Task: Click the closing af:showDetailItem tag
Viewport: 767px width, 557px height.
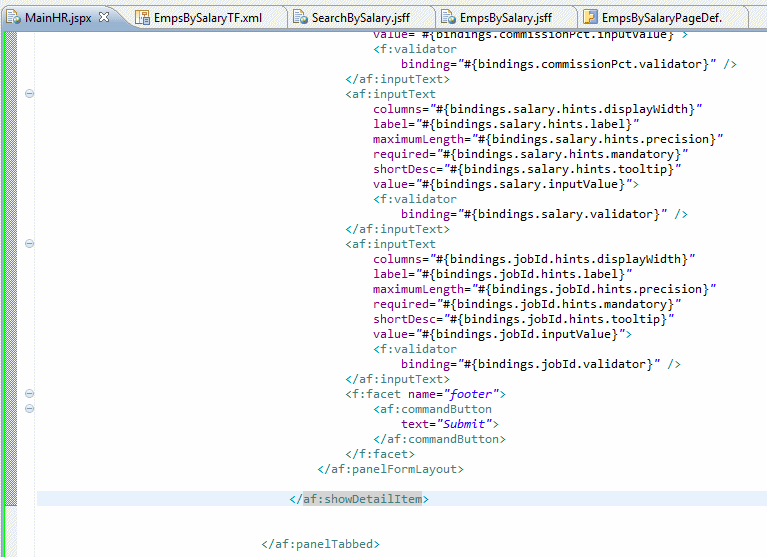Action: pos(359,499)
